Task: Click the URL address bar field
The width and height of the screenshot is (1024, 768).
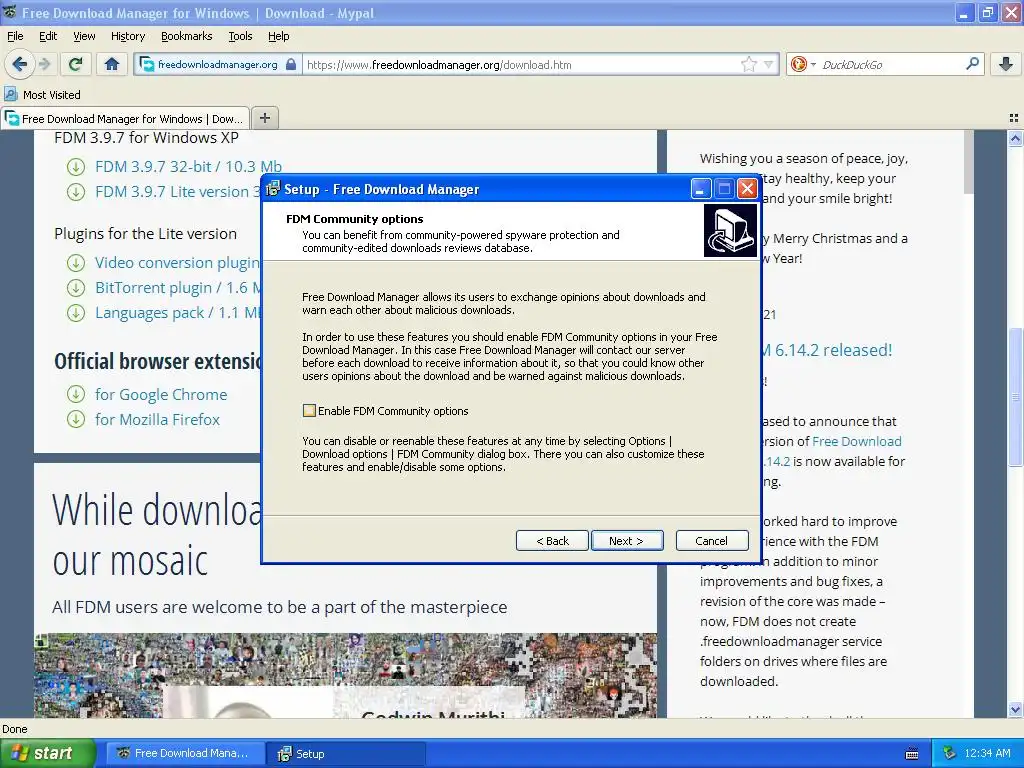Action: [521, 65]
